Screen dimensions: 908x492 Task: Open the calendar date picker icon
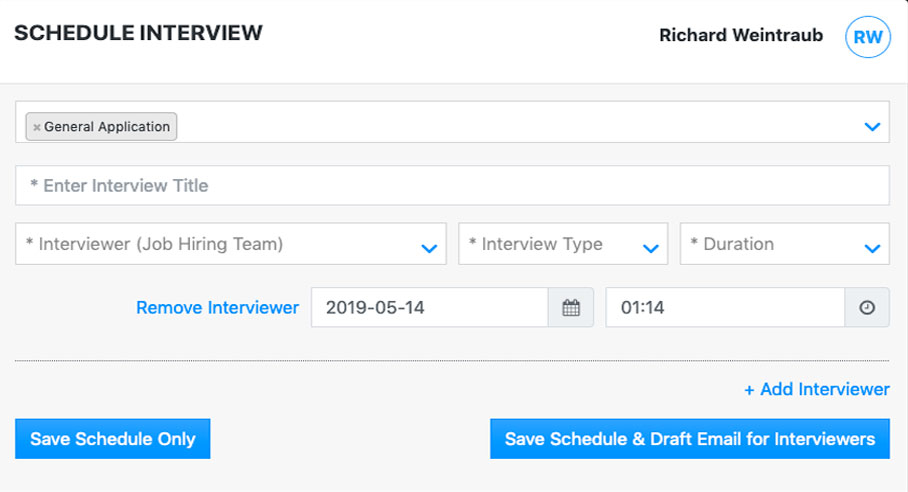coord(571,308)
